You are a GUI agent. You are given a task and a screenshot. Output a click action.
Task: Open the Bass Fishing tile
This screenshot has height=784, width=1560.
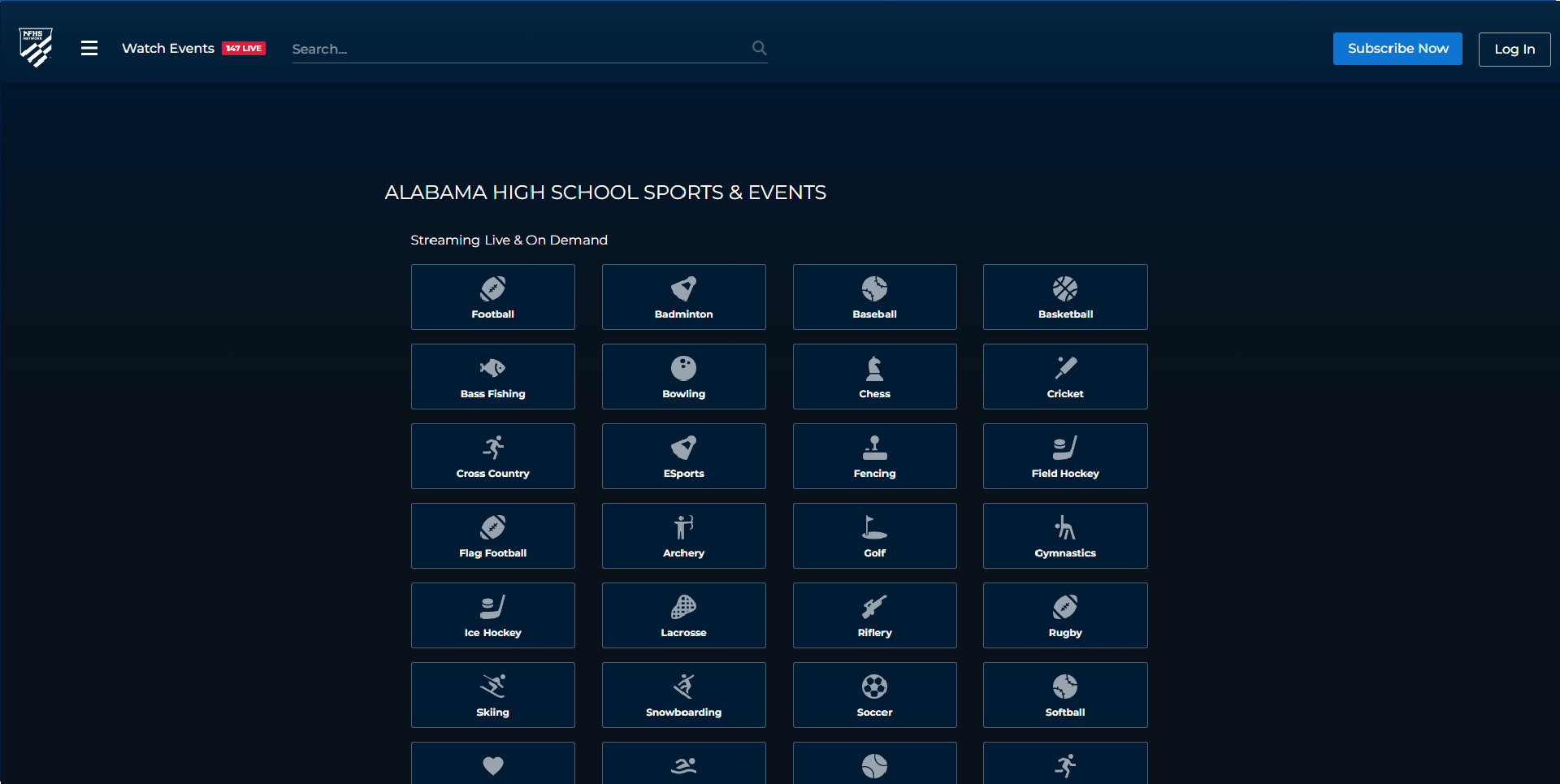pyautogui.click(x=492, y=376)
